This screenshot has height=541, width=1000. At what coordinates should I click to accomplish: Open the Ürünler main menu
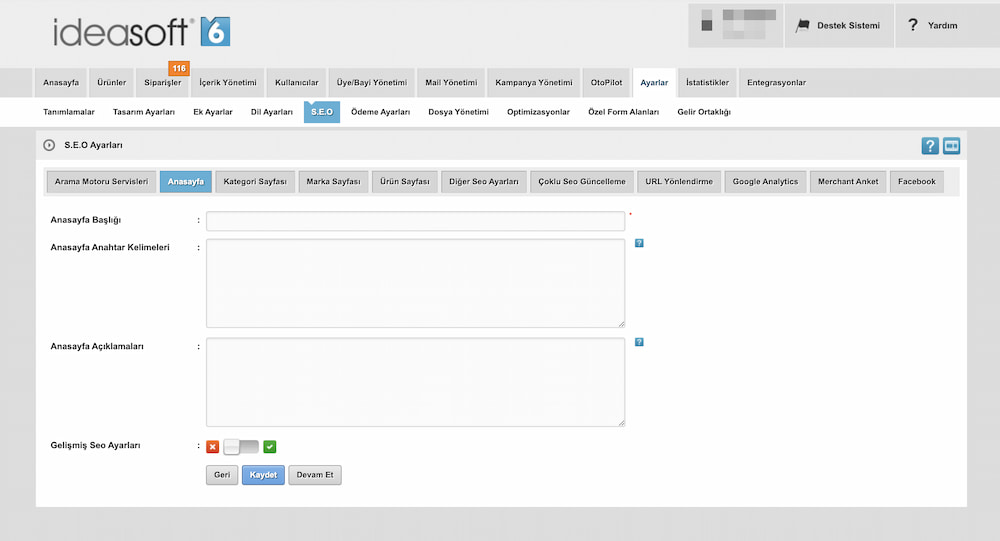tap(111, 82)
